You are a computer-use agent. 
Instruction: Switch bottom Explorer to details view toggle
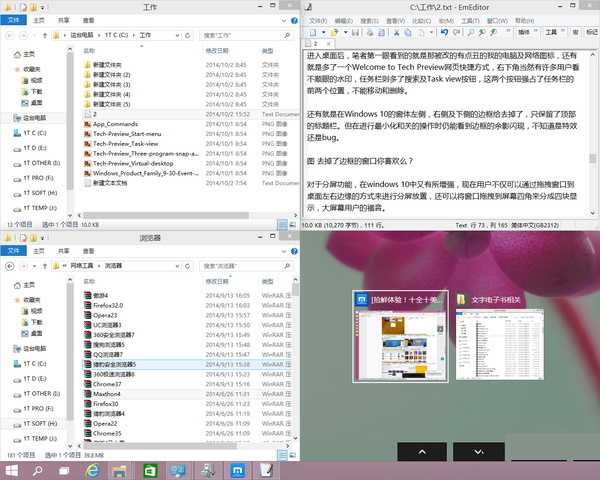coord(282,455)
